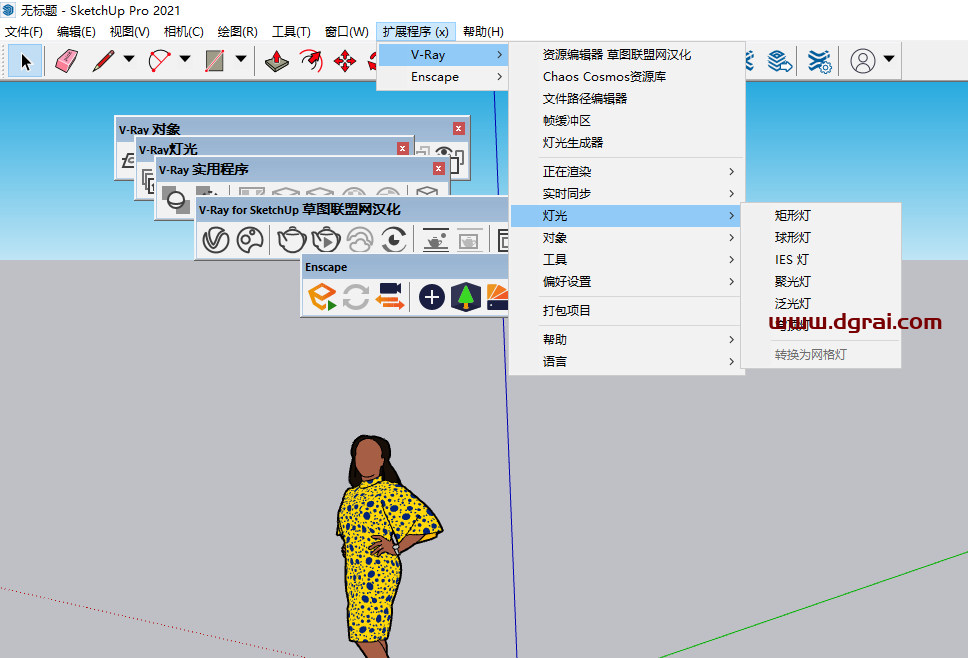Select the Select arrow tool
The height and width of the screenshot is (658, 968).
(25, 60)
